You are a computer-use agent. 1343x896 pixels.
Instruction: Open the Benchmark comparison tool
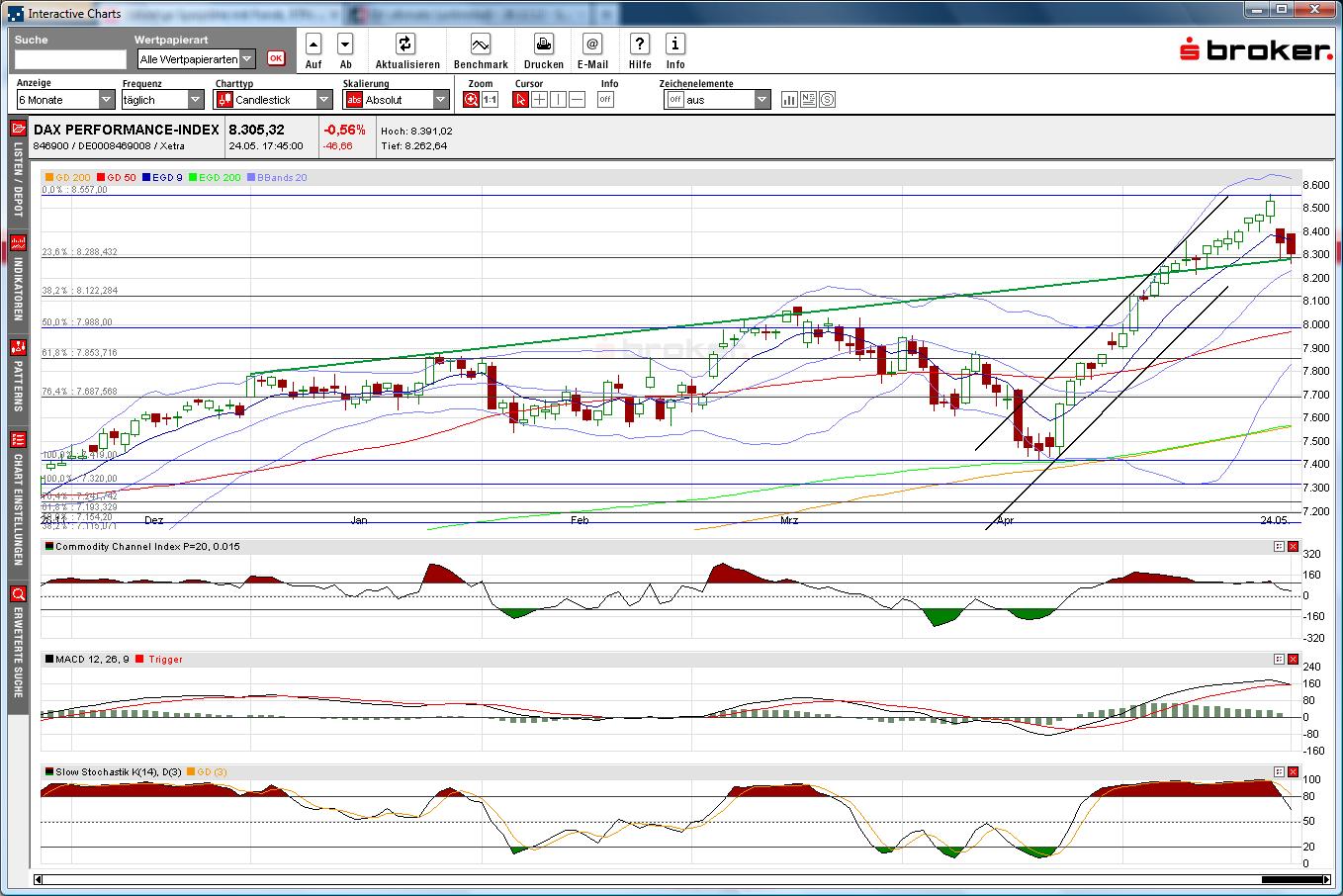point(480,45)
